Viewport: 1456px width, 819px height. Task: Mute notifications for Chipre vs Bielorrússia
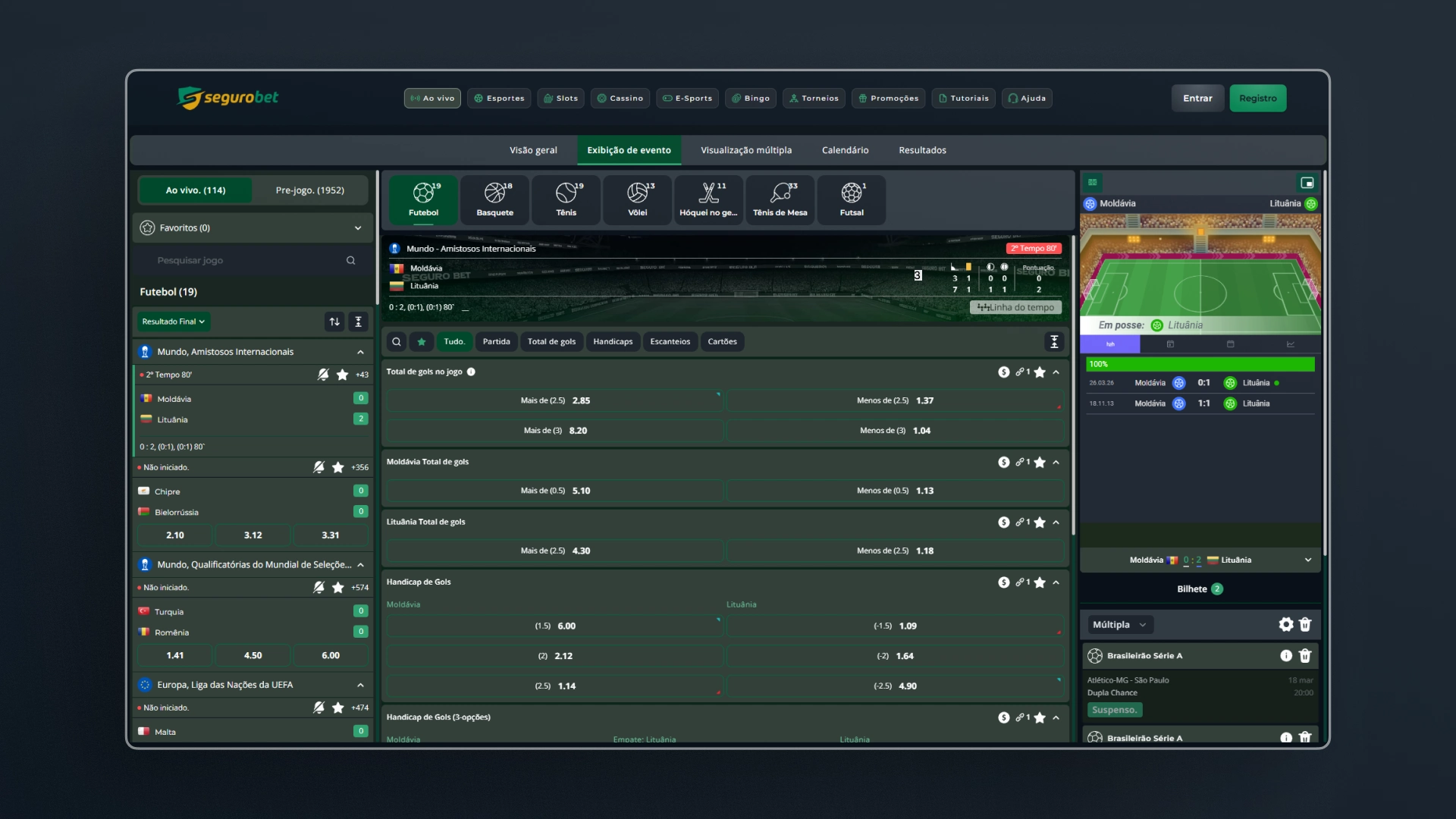pos(319,468)
